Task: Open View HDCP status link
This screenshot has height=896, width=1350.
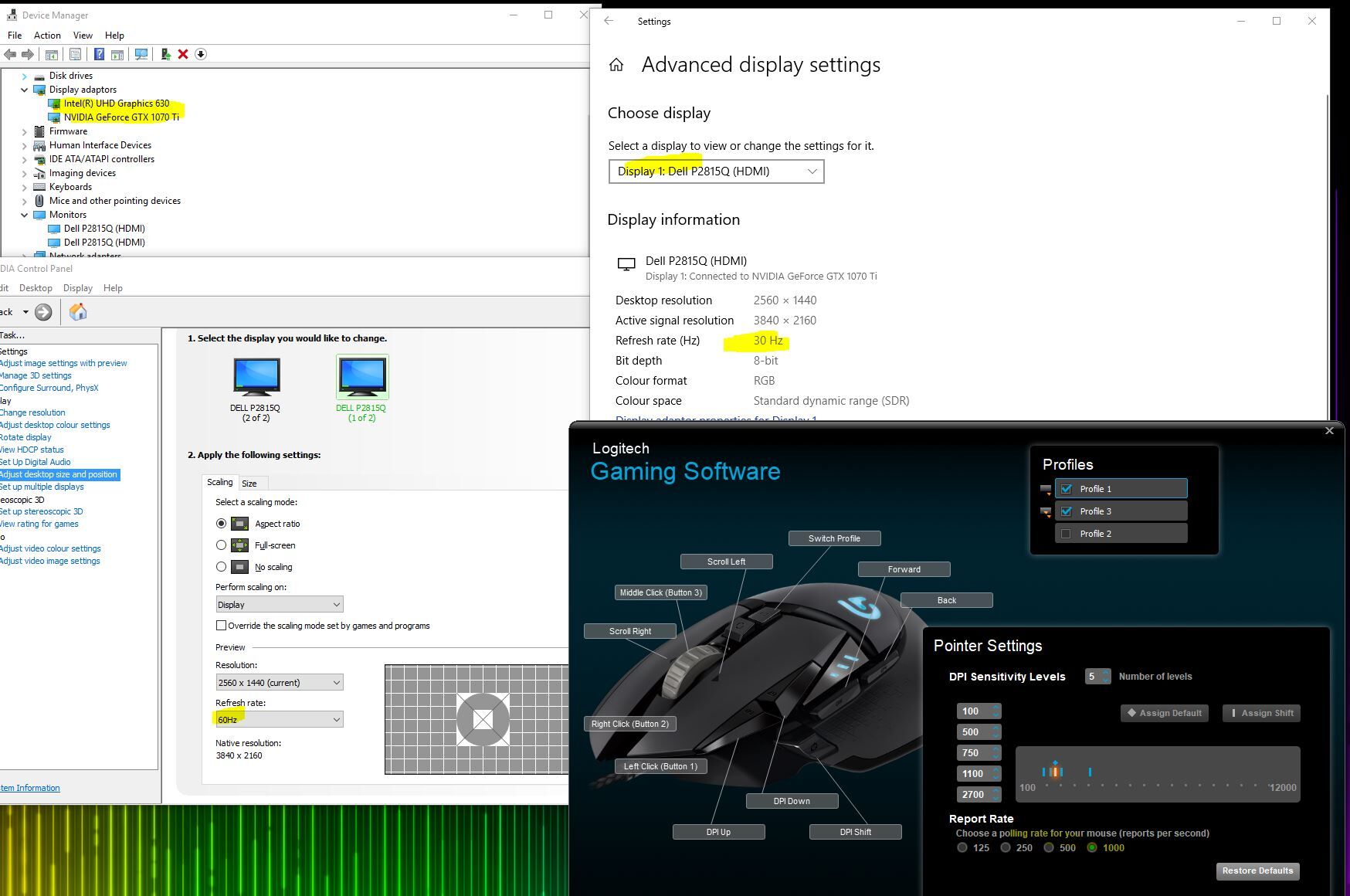Action: point(32,450)
